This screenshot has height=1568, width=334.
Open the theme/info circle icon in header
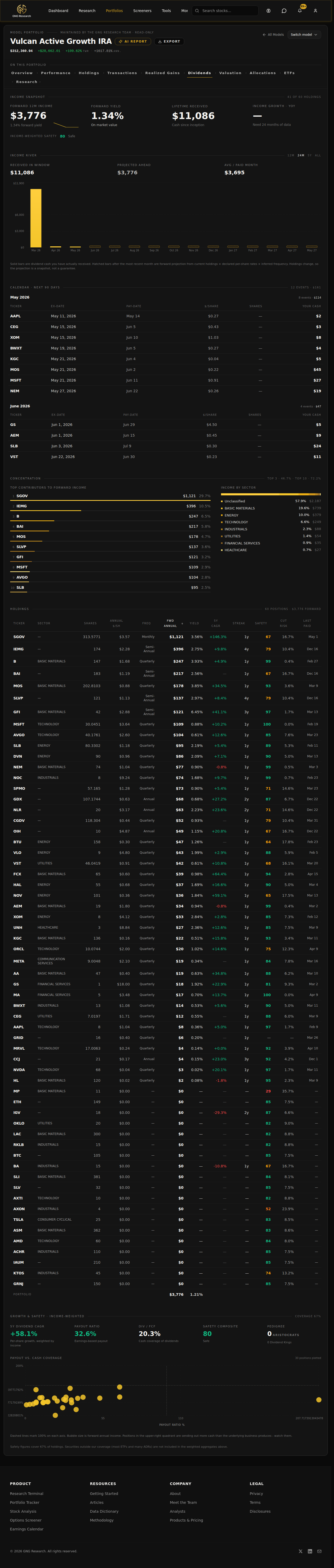[x=268, y=10]
